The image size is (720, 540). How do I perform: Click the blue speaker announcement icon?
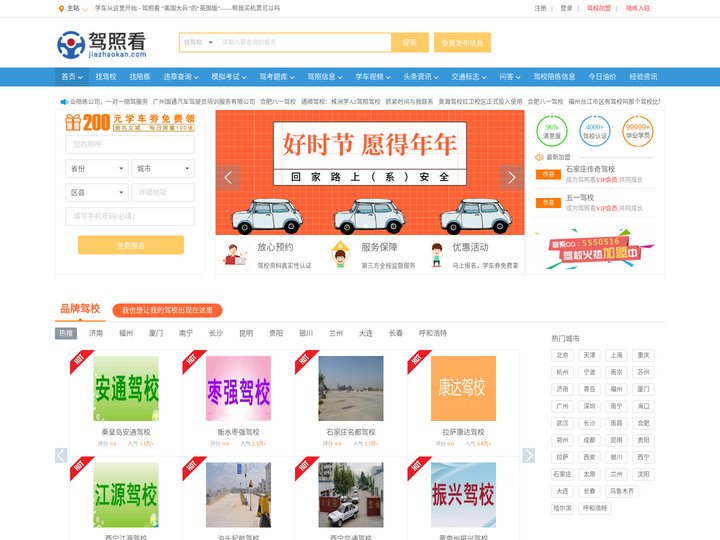(64, 101)
